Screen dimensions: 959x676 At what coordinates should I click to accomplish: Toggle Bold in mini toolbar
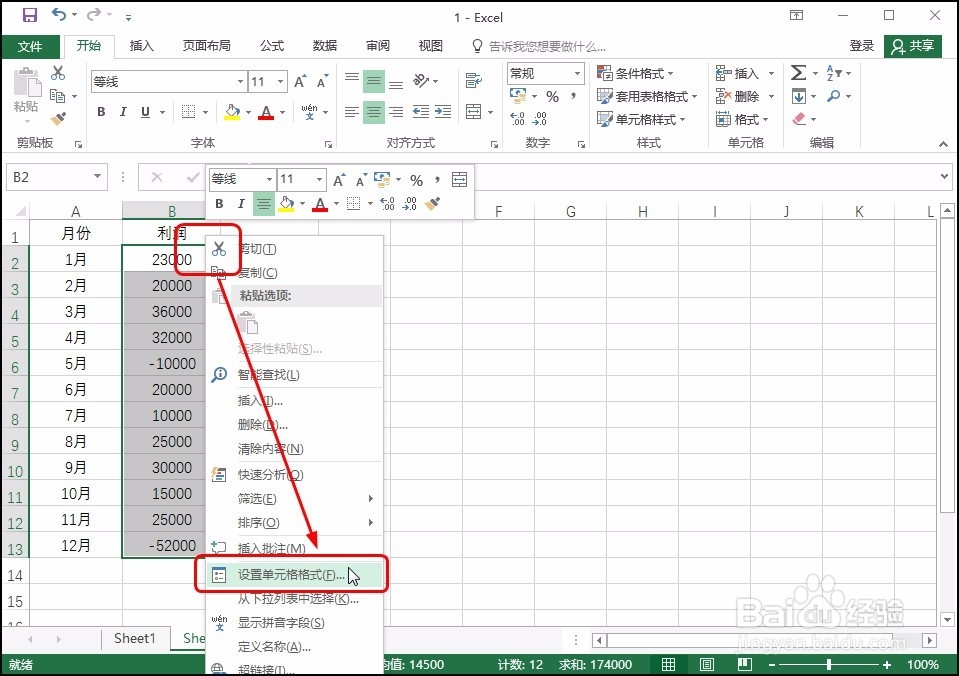click(x=219, y=204)
